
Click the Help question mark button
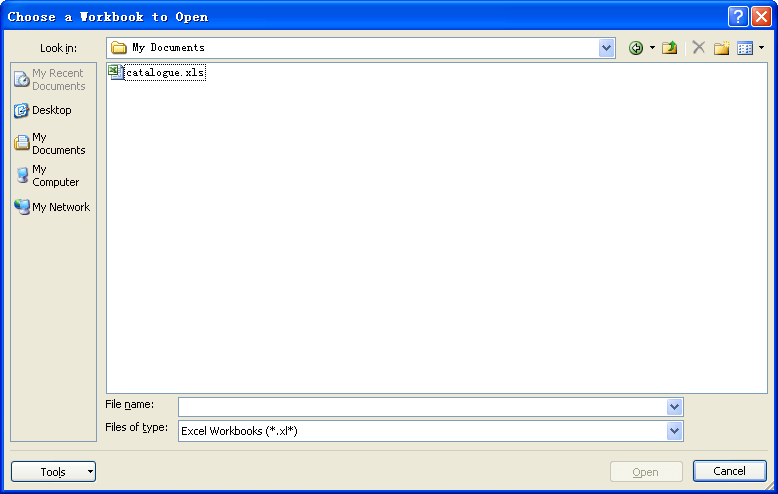pos(738,17)
